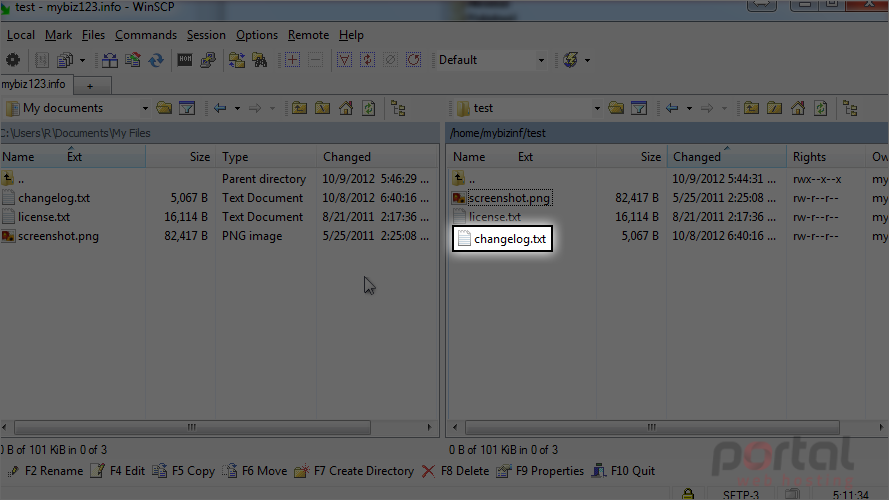Toggle the local directory tree icon
This screenshot has width=889, height=500.
[398, 108]
